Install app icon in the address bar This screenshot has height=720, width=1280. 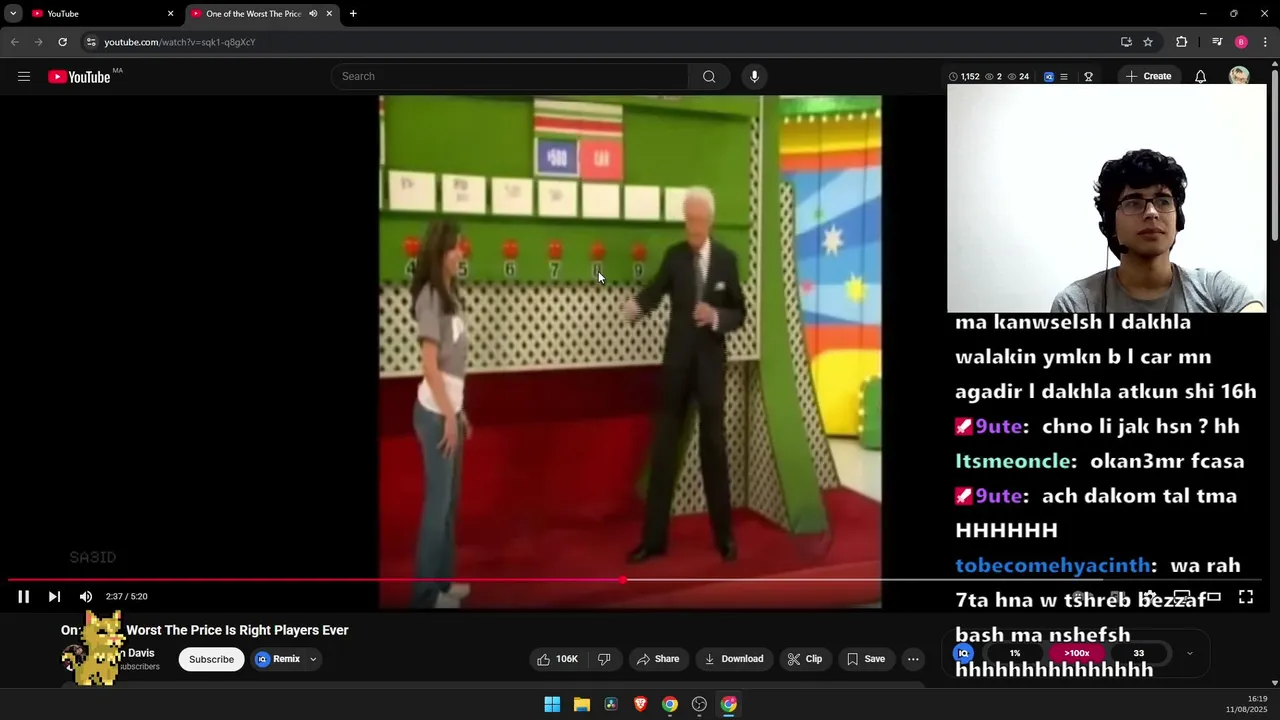click(x=1126, y=42)
